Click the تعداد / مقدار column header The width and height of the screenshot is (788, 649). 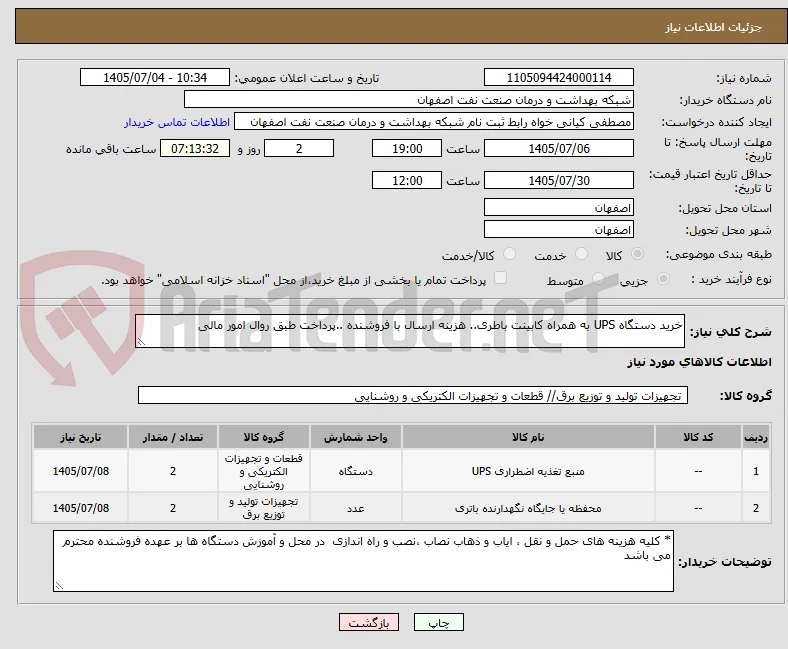click(173, 437)
